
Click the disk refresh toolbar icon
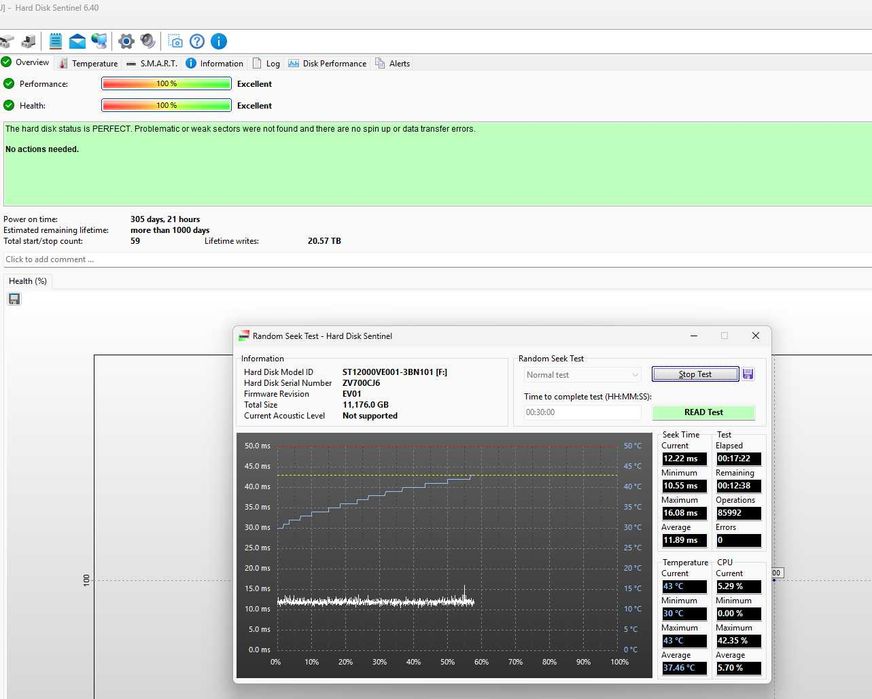(x=6, y=41)
